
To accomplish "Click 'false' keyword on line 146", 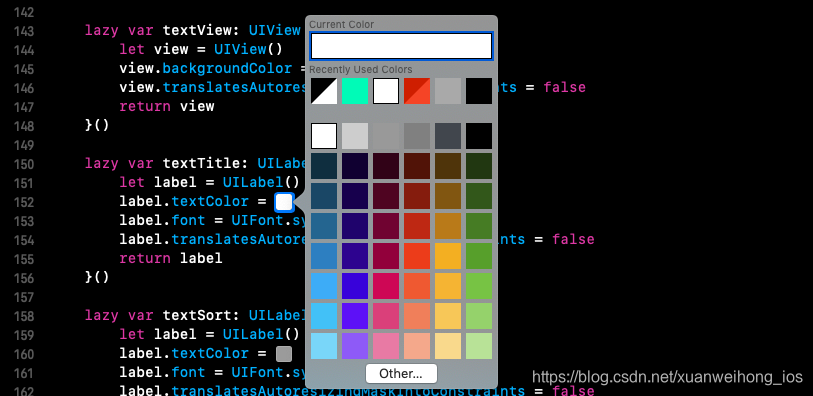I will click(x=565, y=87).
